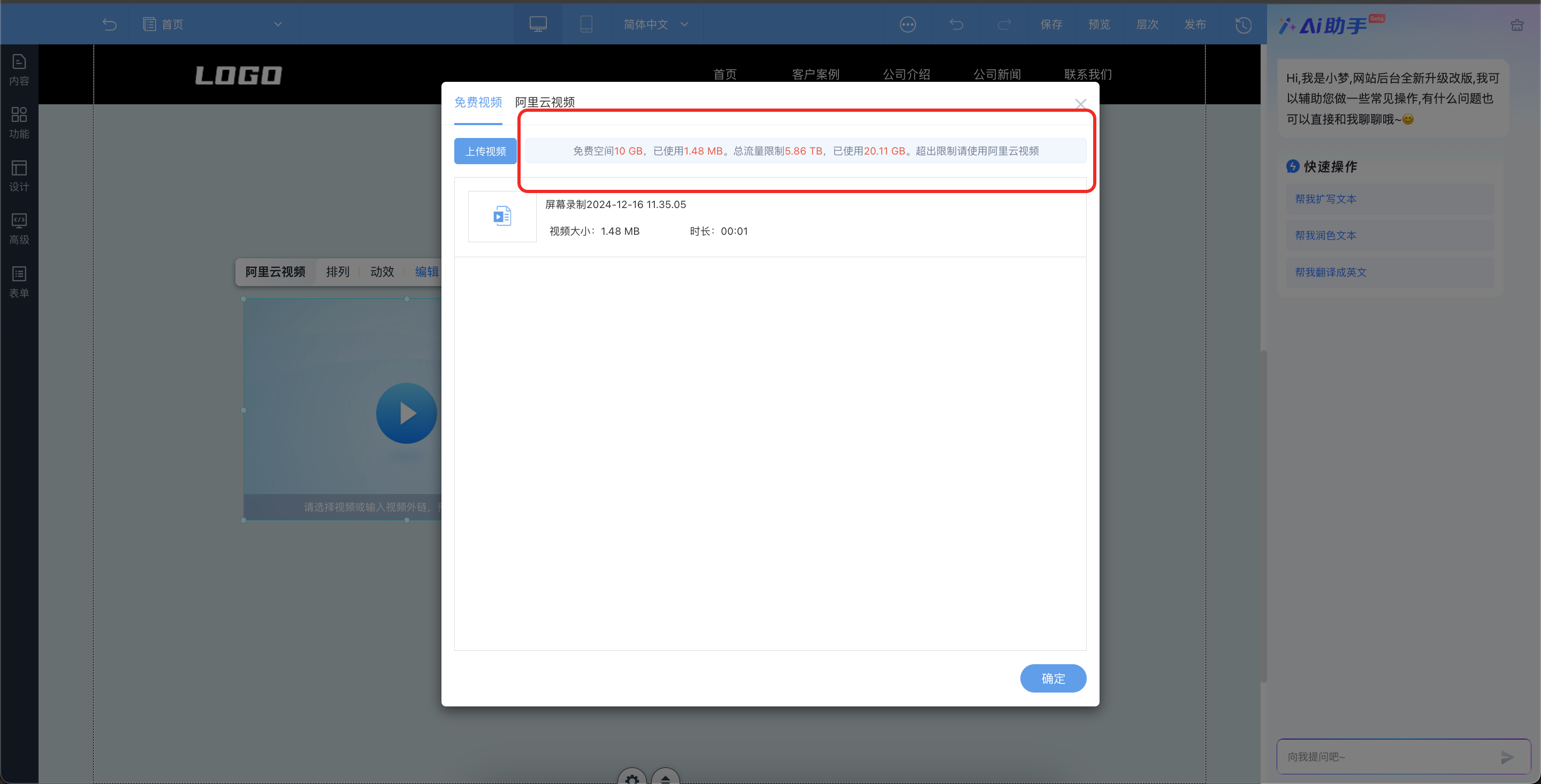Open the 功能 sidebar panel

pos(19,122)
